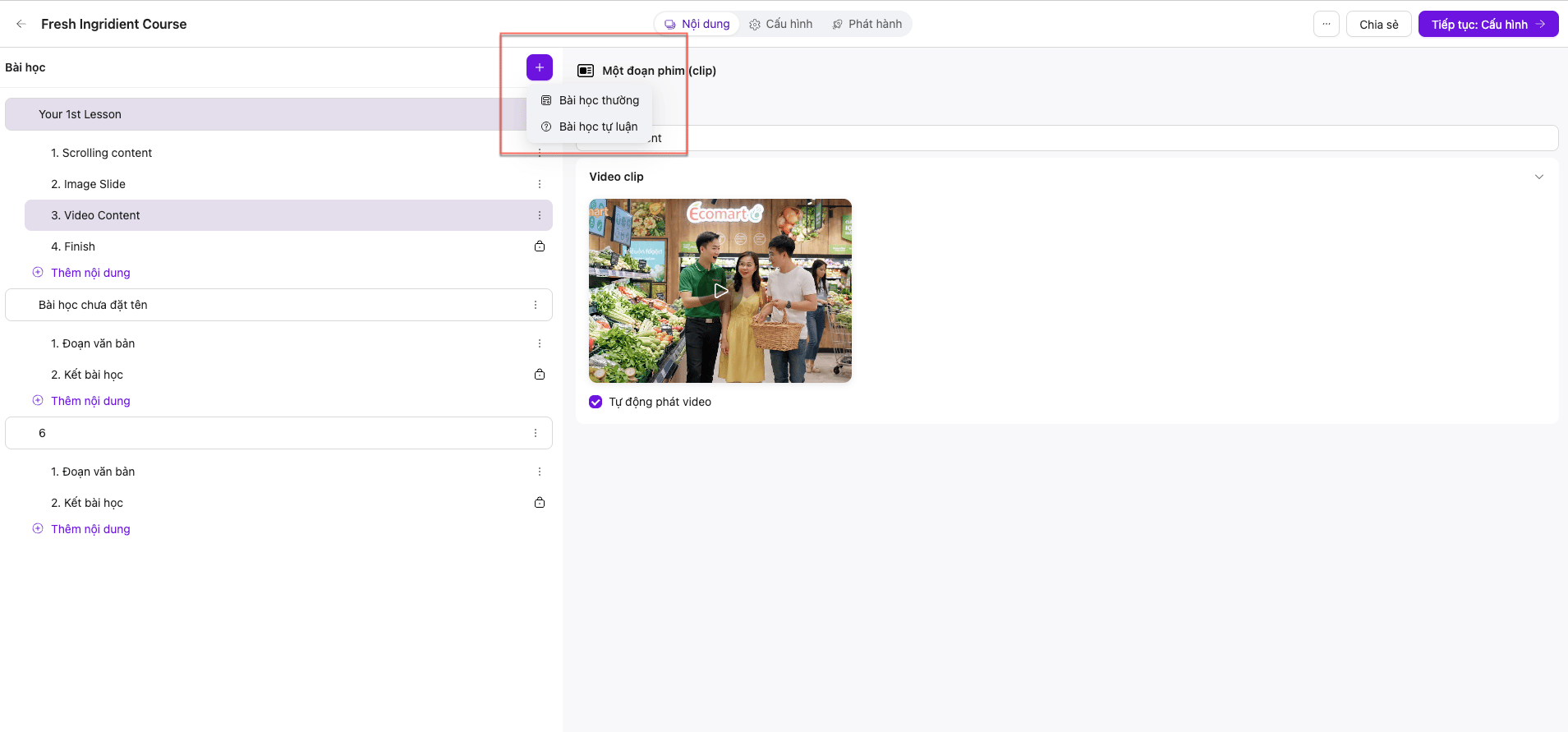The width and height of the screenshot is (1568, 732).
Task: Play the Ecomart video clip
Action: (720, 291)
